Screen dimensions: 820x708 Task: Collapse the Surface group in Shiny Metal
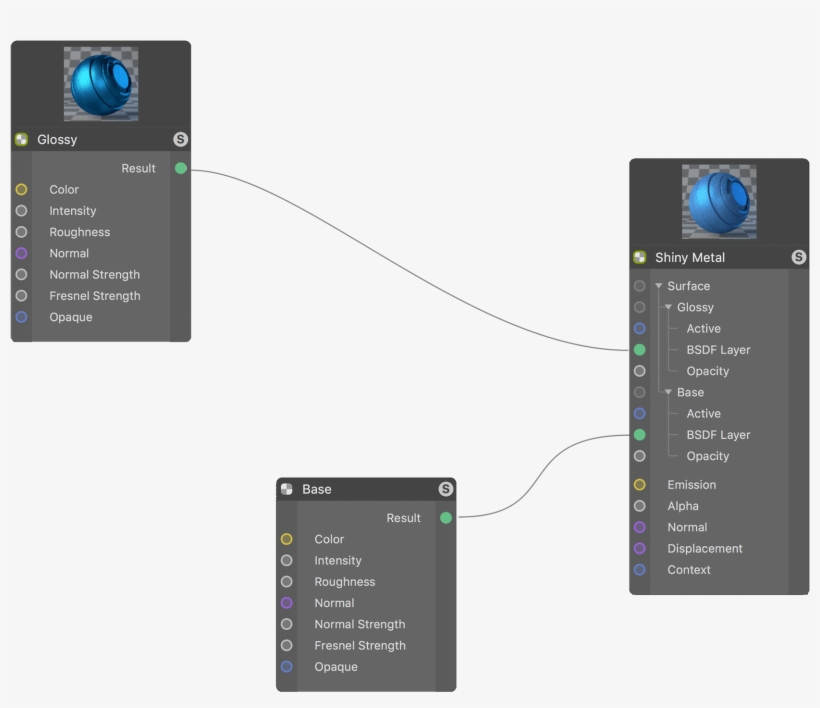(x=659, y=287)
